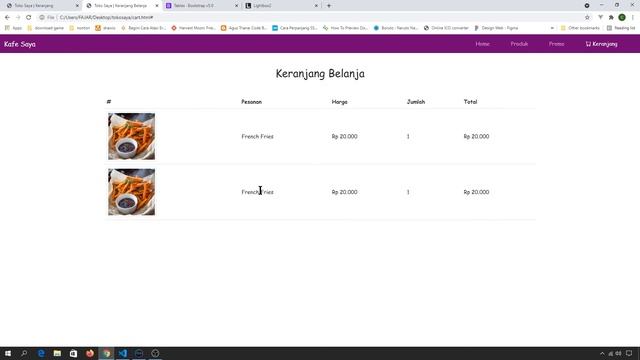
Task: Open the Design Web Figma bookmark
Action: tap(496, 28)
